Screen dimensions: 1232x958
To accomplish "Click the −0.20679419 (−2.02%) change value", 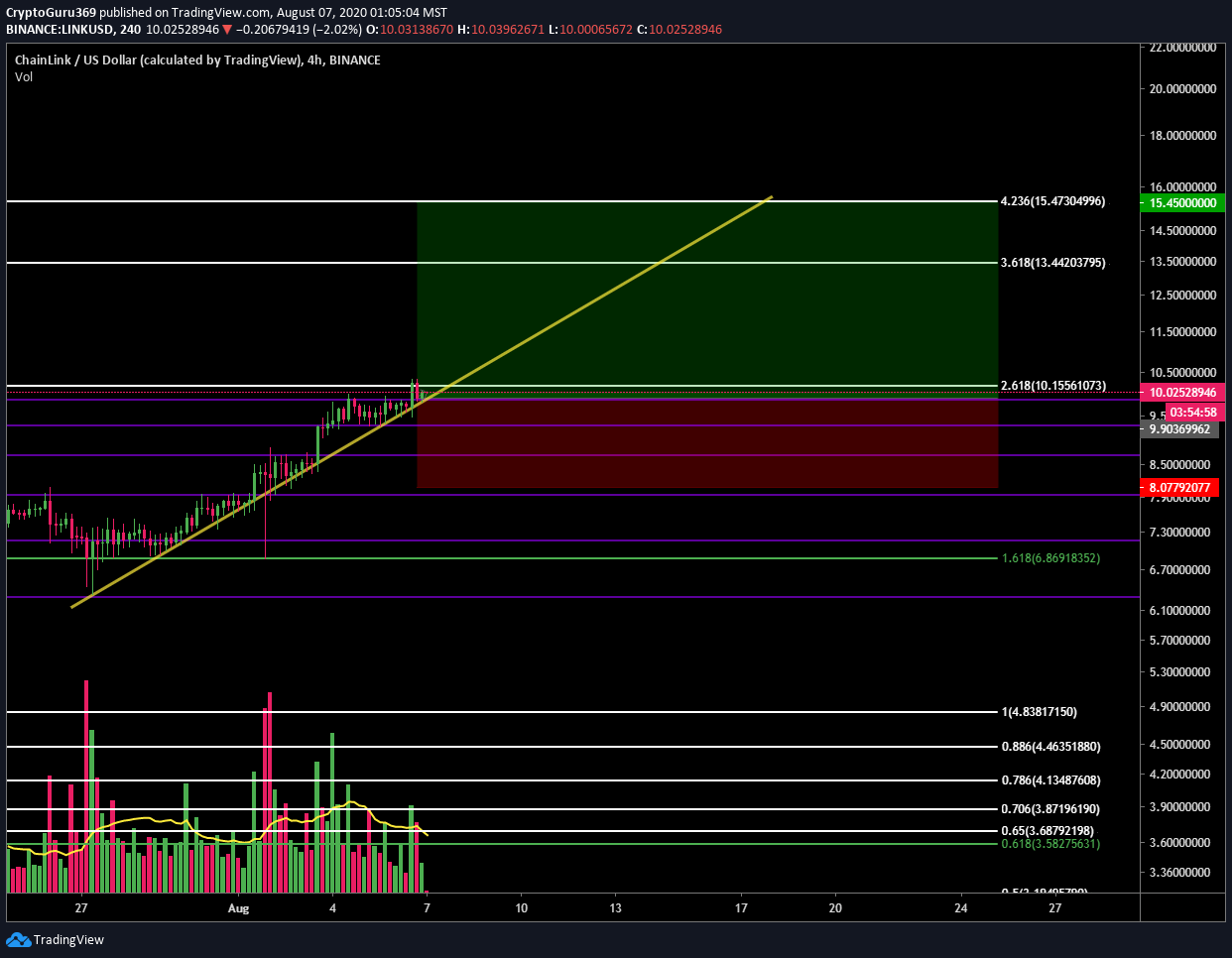I will (299, 30).
